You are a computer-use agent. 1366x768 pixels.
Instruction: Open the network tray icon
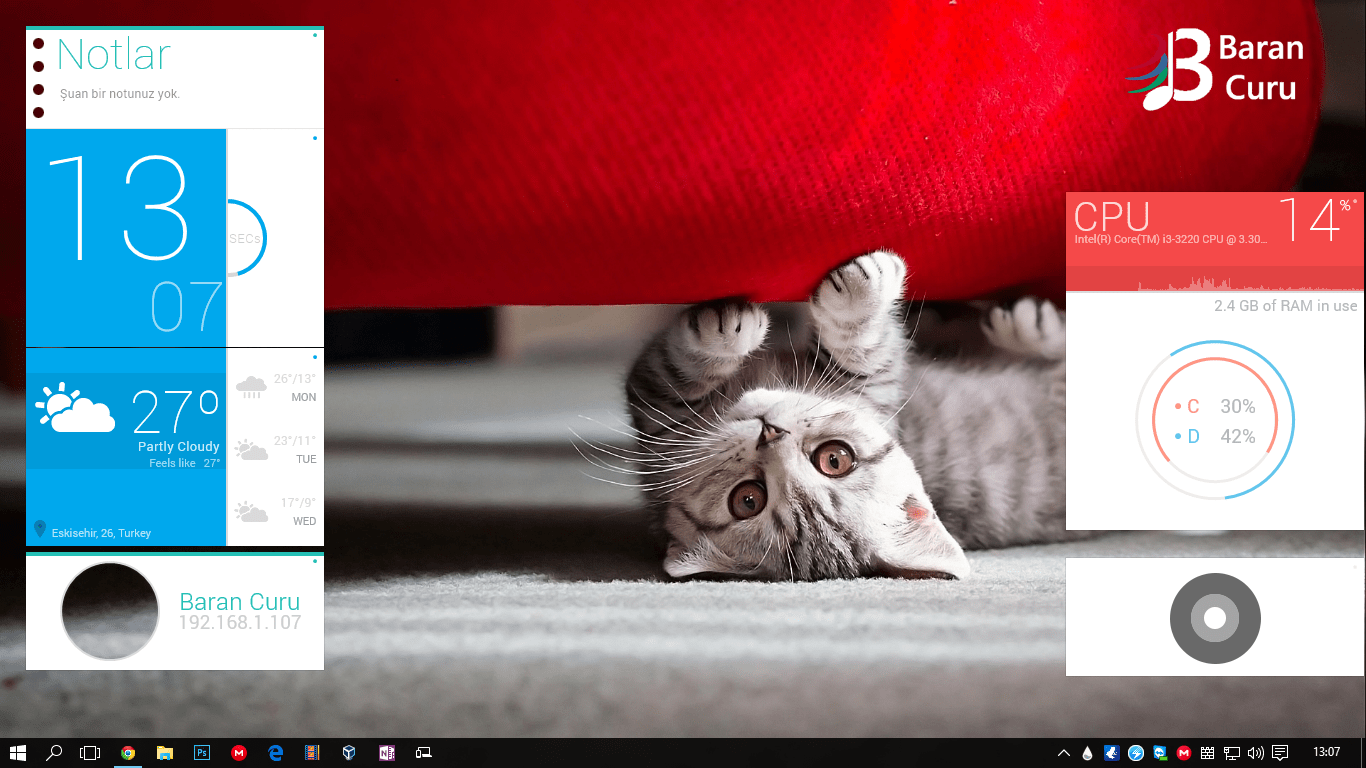coord(1232,752)
